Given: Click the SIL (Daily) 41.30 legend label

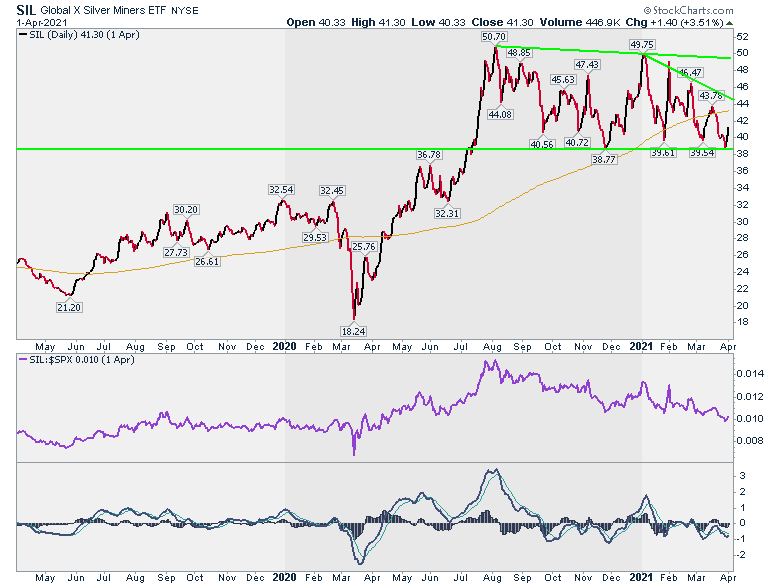Looking at the screenshot, I should (x=84, y=35).
